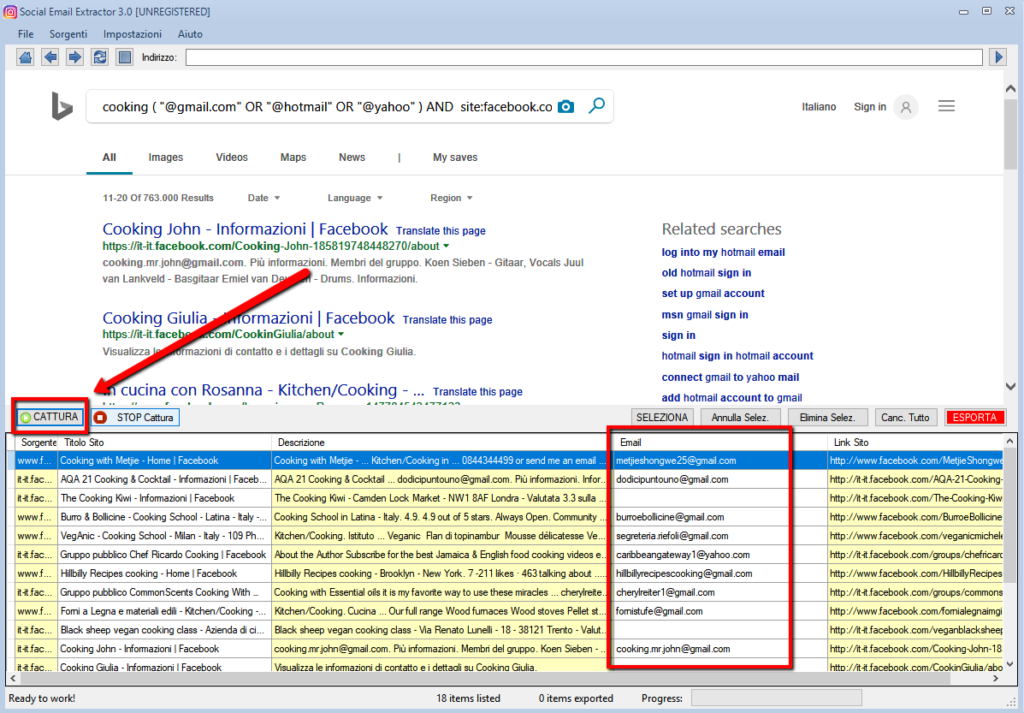Go back with the left arrow icon

coord(50,57)
